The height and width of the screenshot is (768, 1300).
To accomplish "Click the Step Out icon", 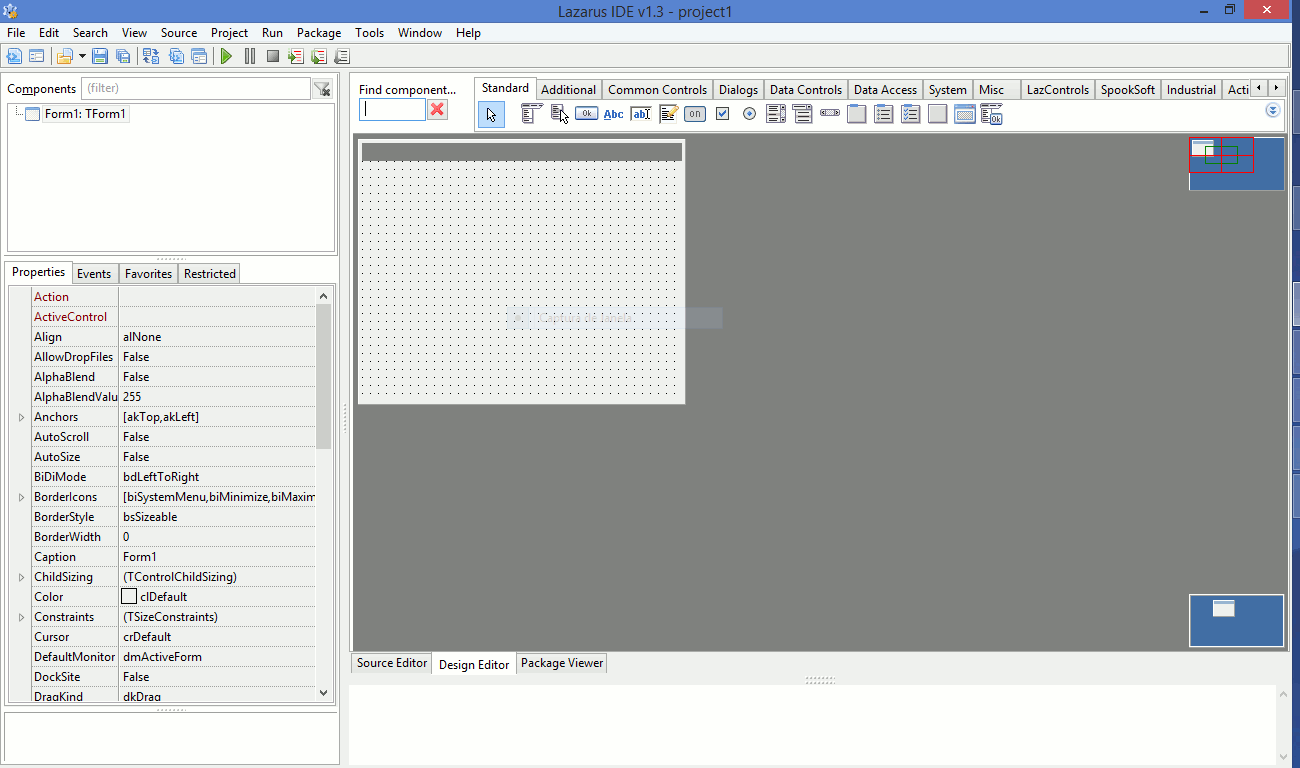I will coord(342,56).
